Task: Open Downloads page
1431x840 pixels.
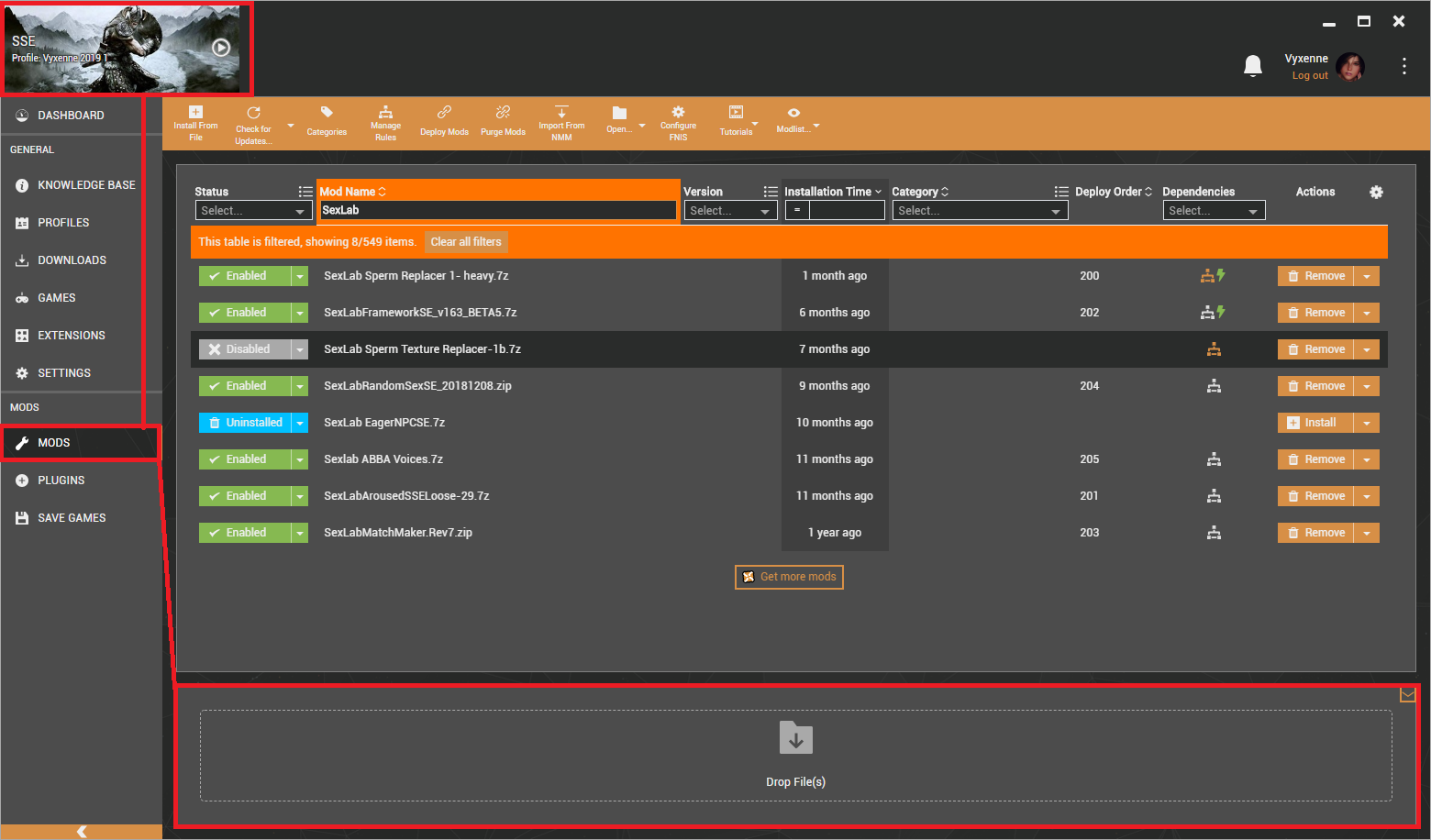Action: 72,260
